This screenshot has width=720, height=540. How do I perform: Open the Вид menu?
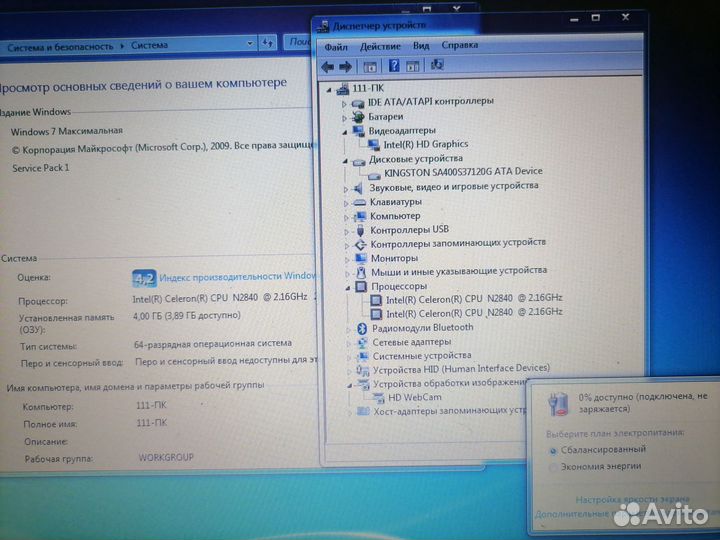[x=421, y=46]
